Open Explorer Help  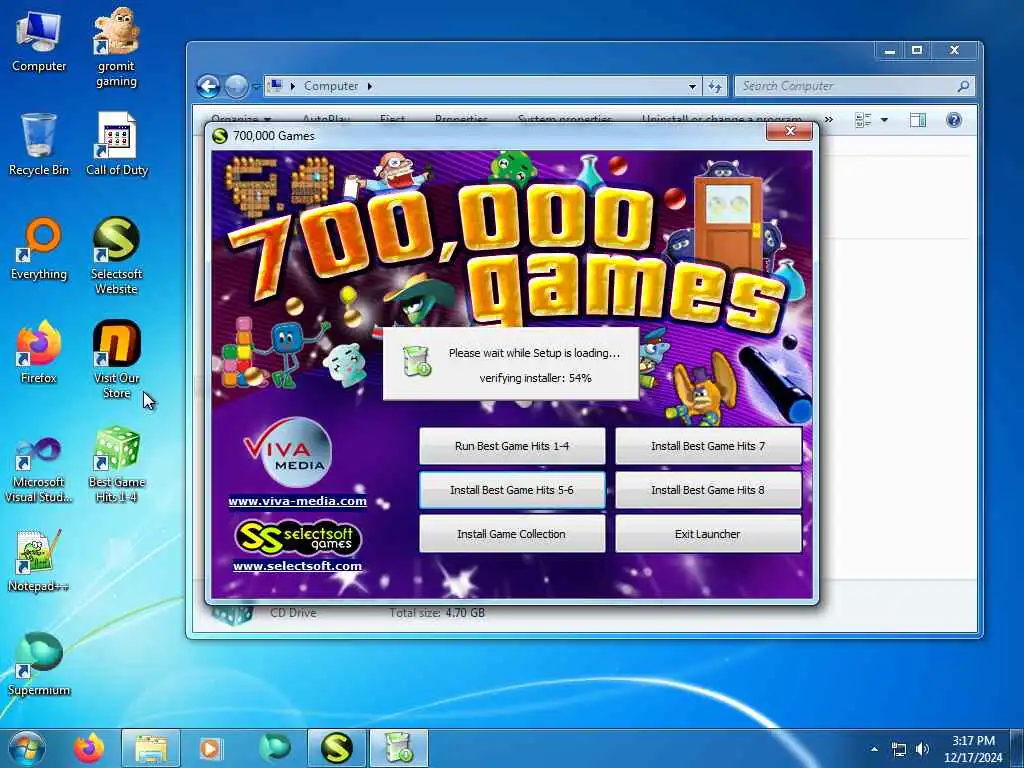pyautogui.click(x=954, y=120)
